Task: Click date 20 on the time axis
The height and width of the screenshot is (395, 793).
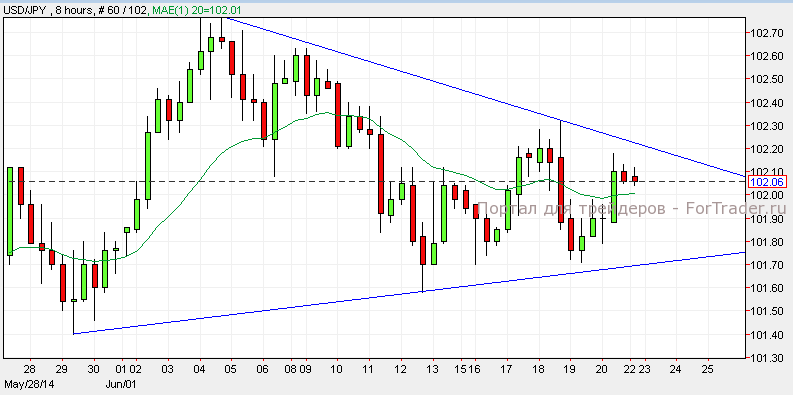Action: [602, 369]
